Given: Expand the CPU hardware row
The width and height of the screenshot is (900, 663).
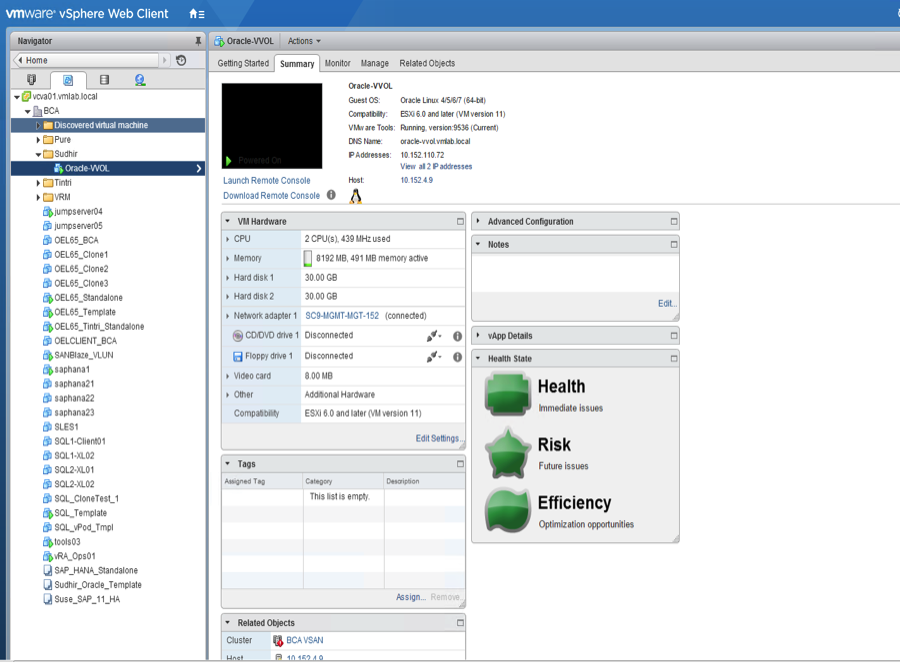Looking at the screenshot, I should pos(228,239).
